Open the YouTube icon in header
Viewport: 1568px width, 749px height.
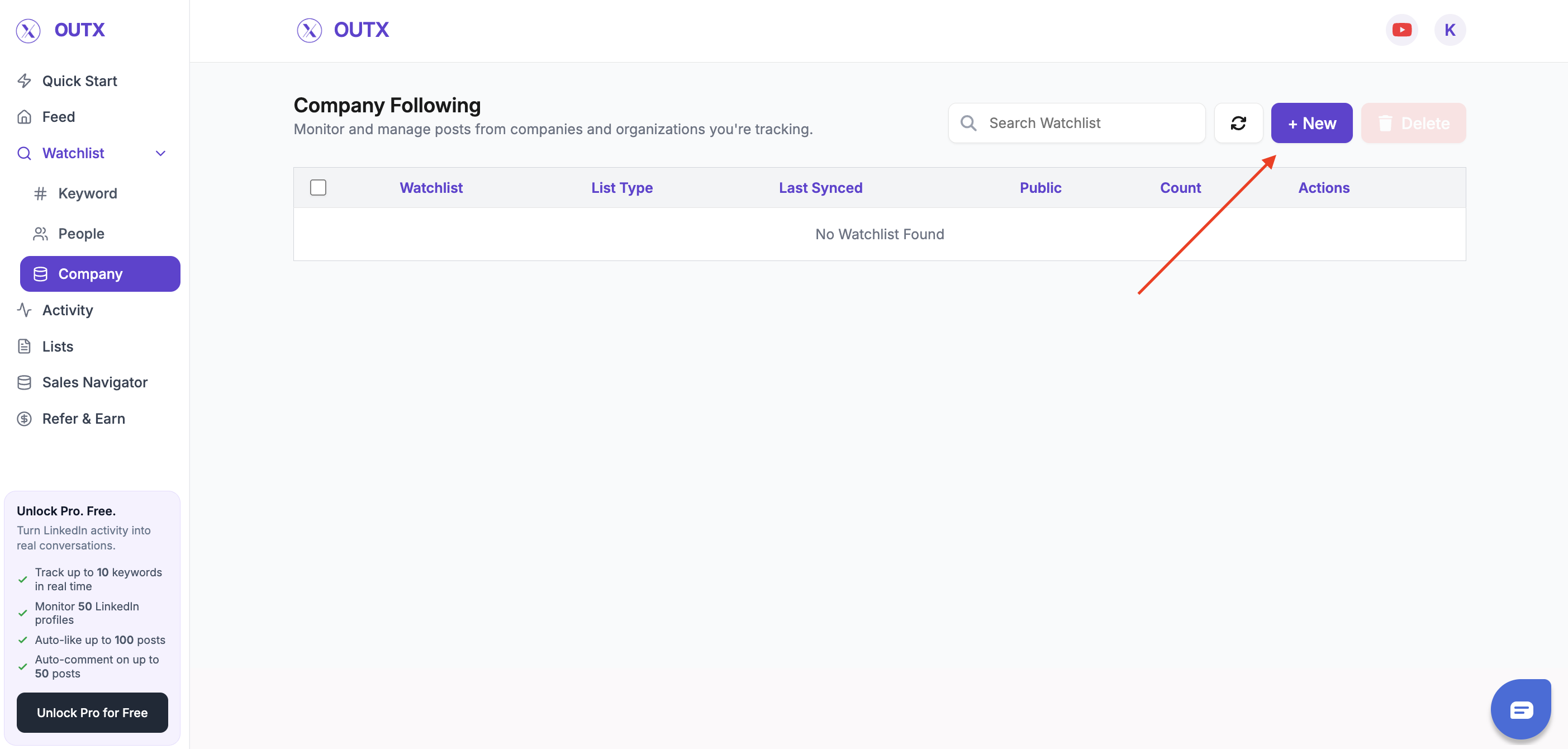click(1402, 29)
